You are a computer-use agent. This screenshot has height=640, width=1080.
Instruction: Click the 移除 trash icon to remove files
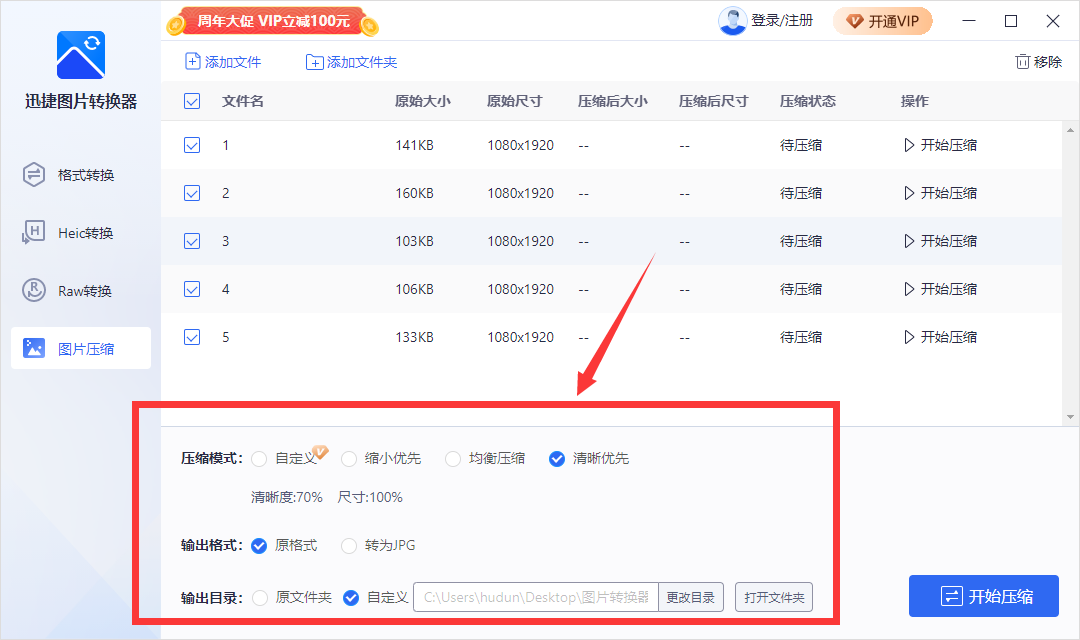click(x=1023, y=61)
